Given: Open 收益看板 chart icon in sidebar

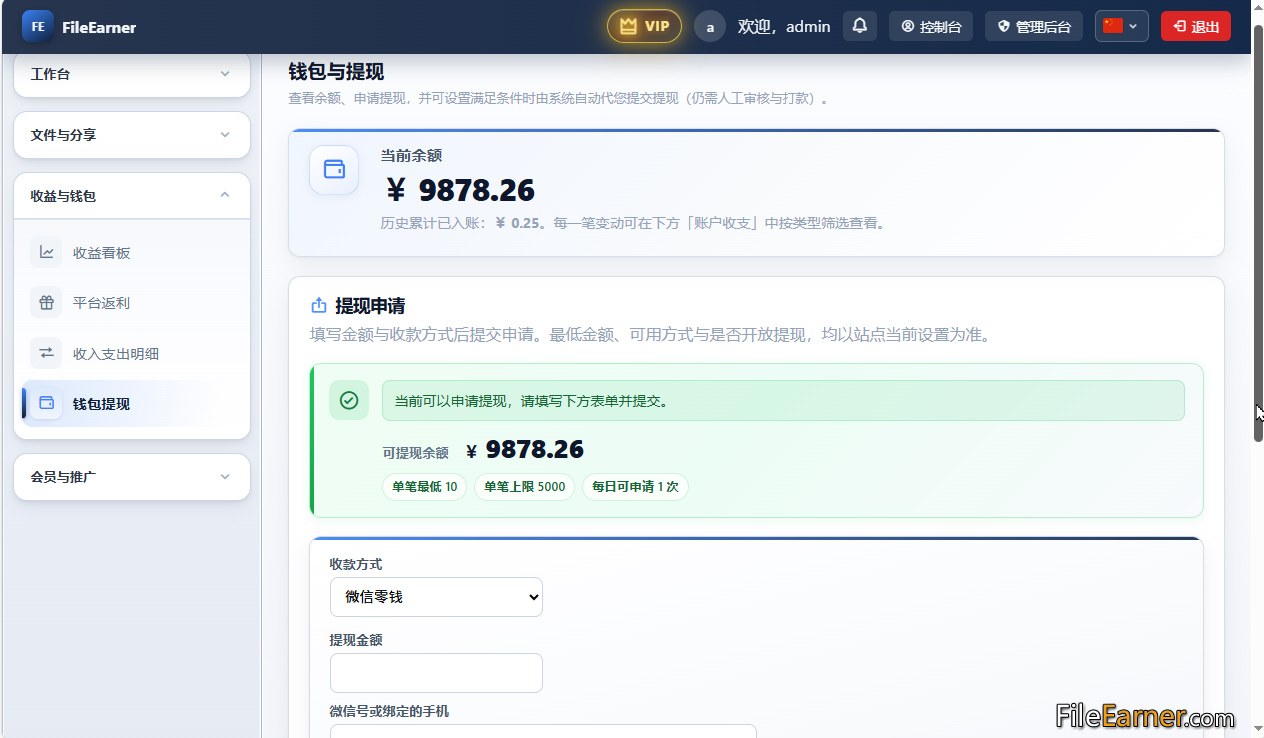Looking at the screenshot, I should click(46, 253).
